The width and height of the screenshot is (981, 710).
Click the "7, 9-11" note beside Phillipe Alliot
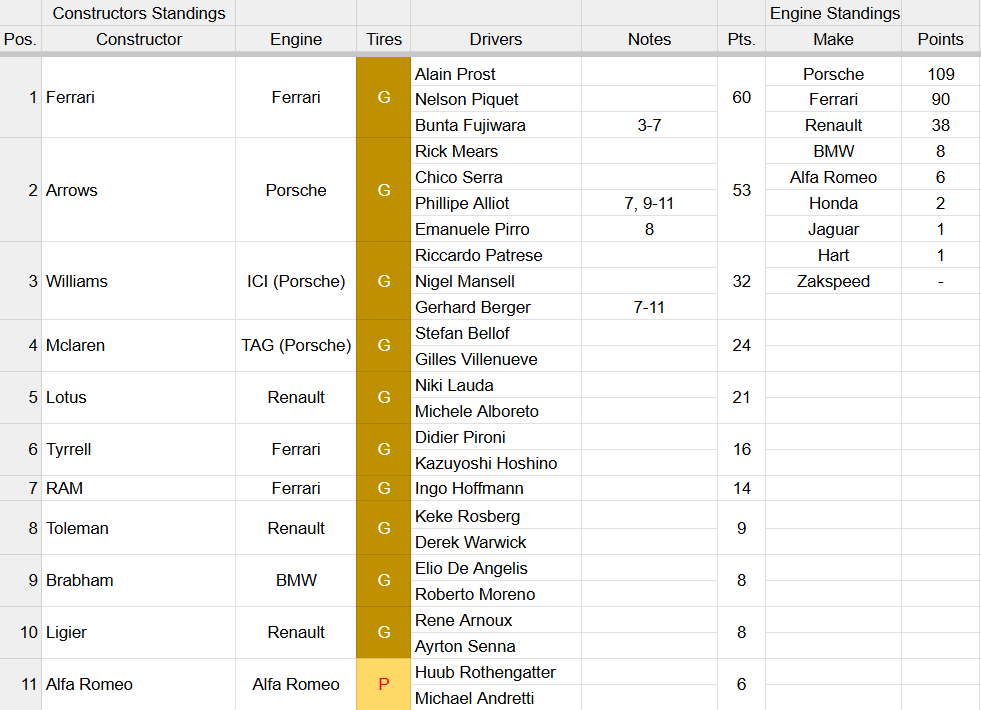pos(649,203)
